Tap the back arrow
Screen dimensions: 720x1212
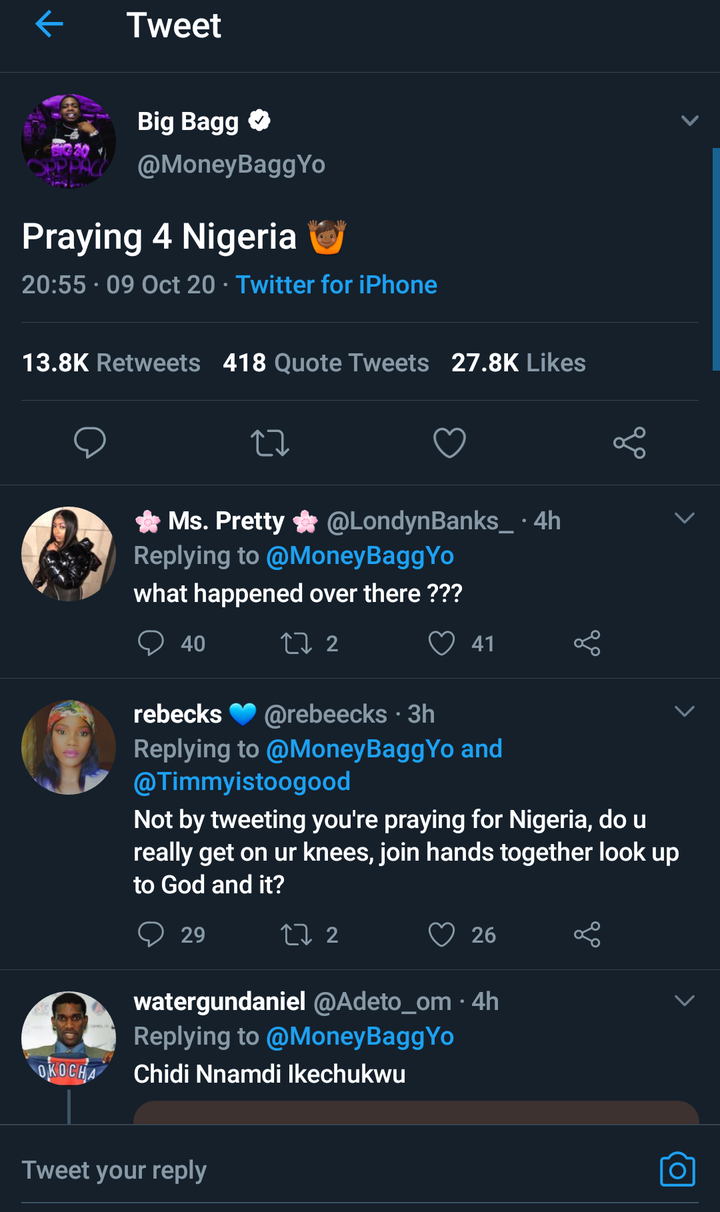[x=49, y=25]
